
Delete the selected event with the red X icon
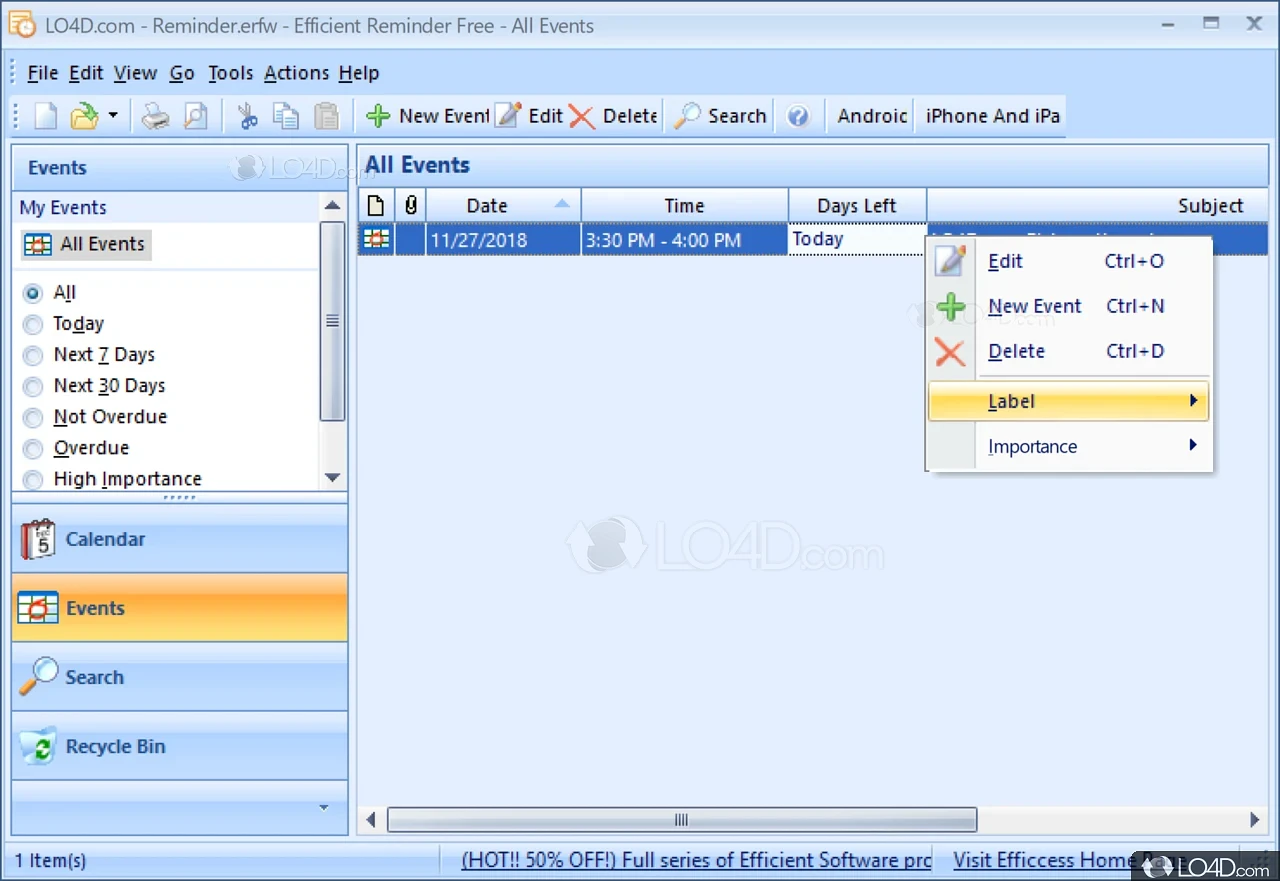click(x=581, y=115)
